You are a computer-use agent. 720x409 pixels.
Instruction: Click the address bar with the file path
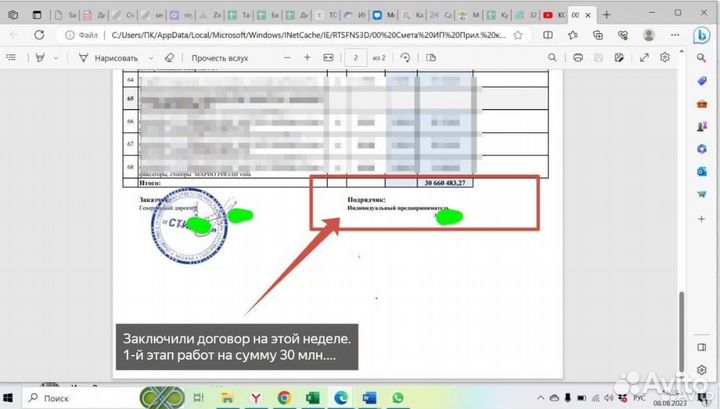(308, 35)
